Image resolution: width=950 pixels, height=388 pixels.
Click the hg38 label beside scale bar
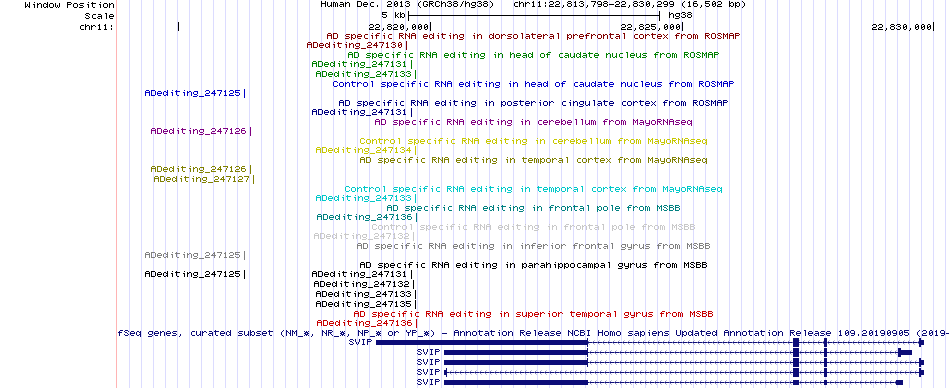679,16
